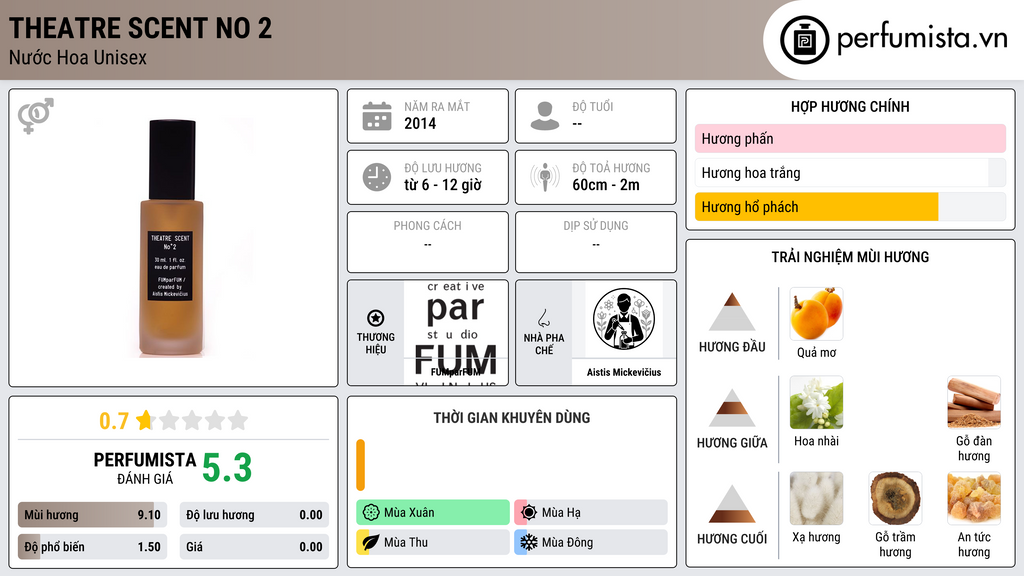The height and width of the screenshot is (576, 1024).
Task: Click the Thời gian khuyên dùng heading
Action: click(x=512, y=417)
